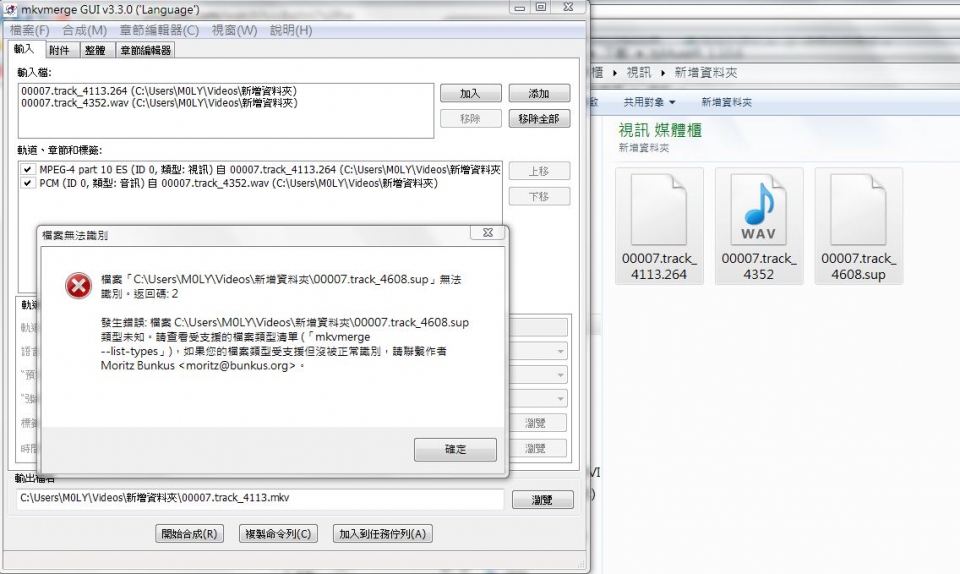960x574 pixels.
Task: Click the lower greyed 瀏覽 button behind dialog
Action: tap(536, 449)
